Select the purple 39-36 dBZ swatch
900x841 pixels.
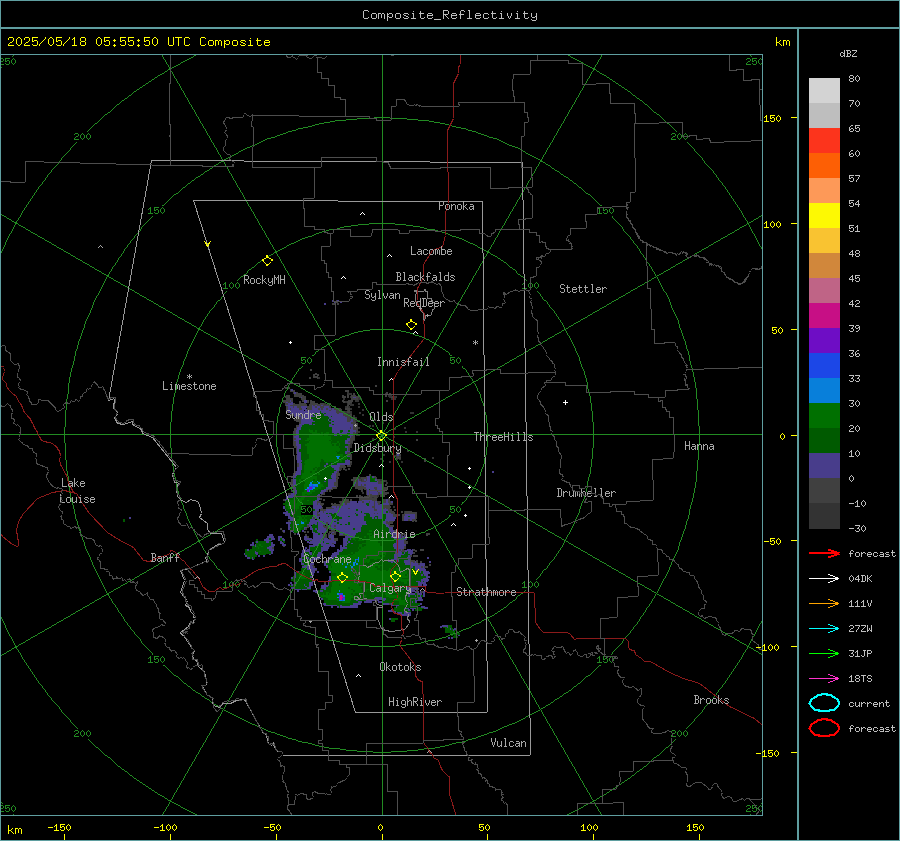click(x=824, y=341)
